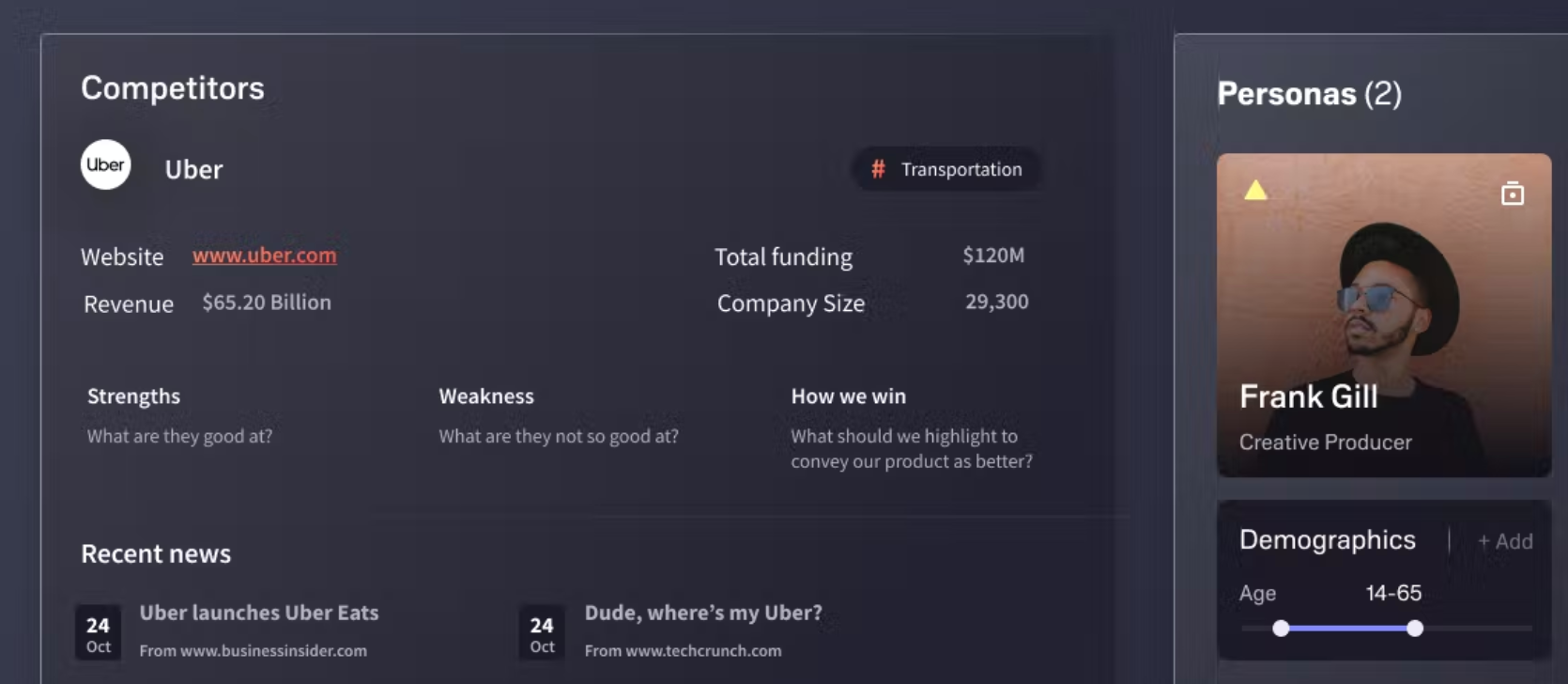Click the 29,300 company size value
The image size is (1568, 684).
click(996, 302)
